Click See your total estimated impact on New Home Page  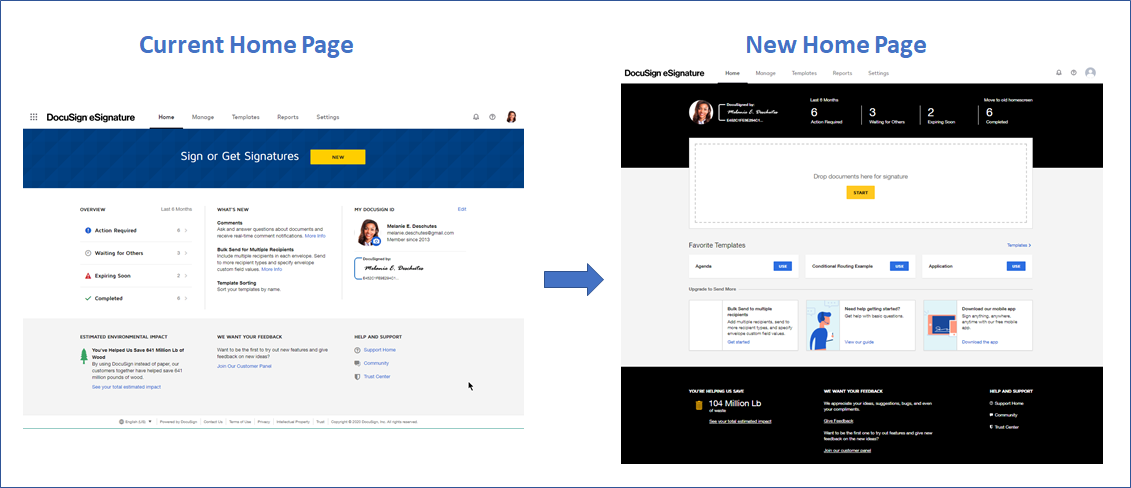740,421
